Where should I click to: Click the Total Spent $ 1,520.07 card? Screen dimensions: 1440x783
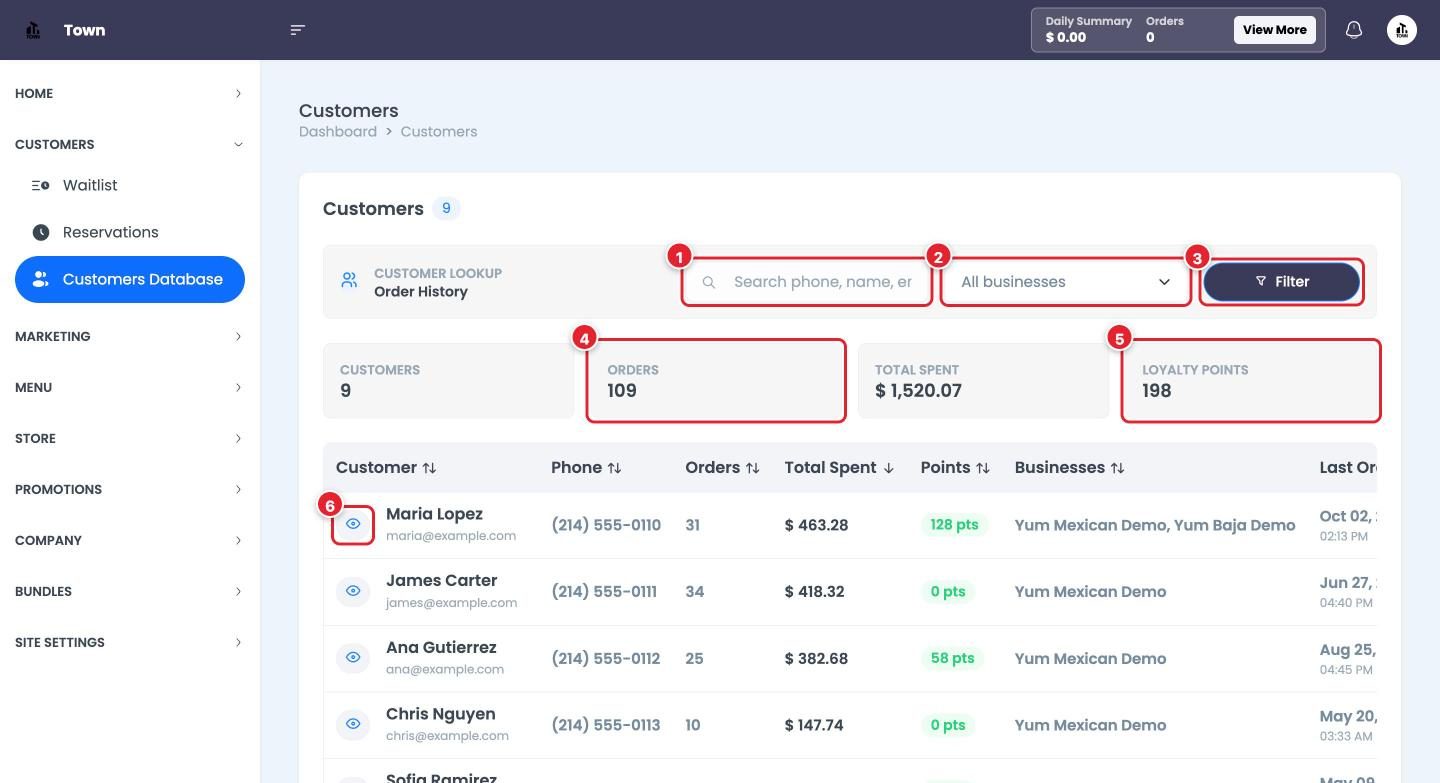coord(983,381)
